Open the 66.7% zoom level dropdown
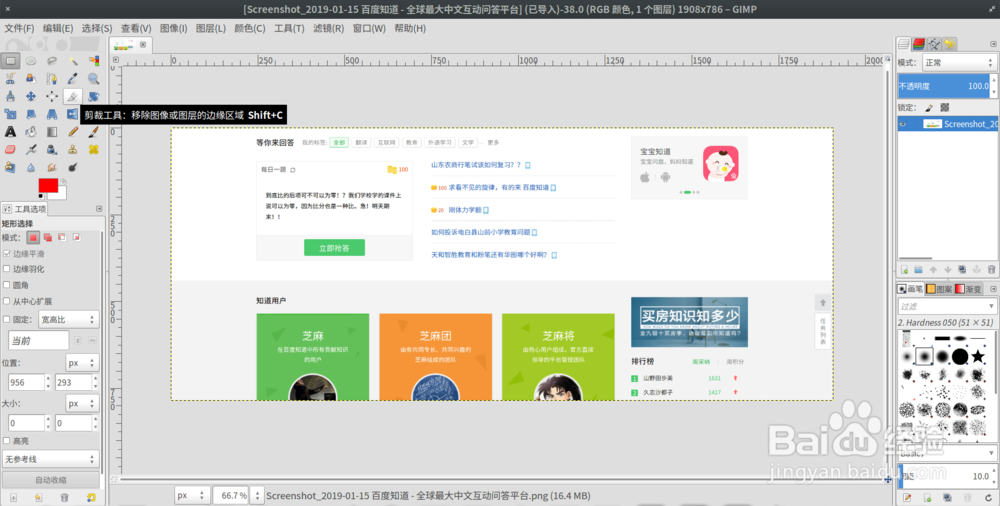Image resolution: width=1000 pixels, height=506 pixels. point(257,495)
